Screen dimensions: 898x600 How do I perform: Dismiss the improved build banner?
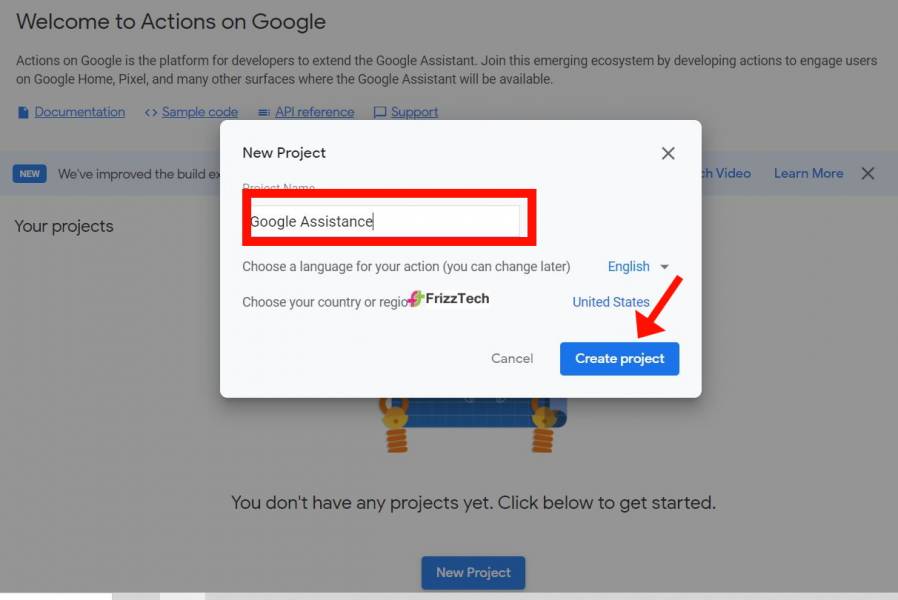point(868,173)
